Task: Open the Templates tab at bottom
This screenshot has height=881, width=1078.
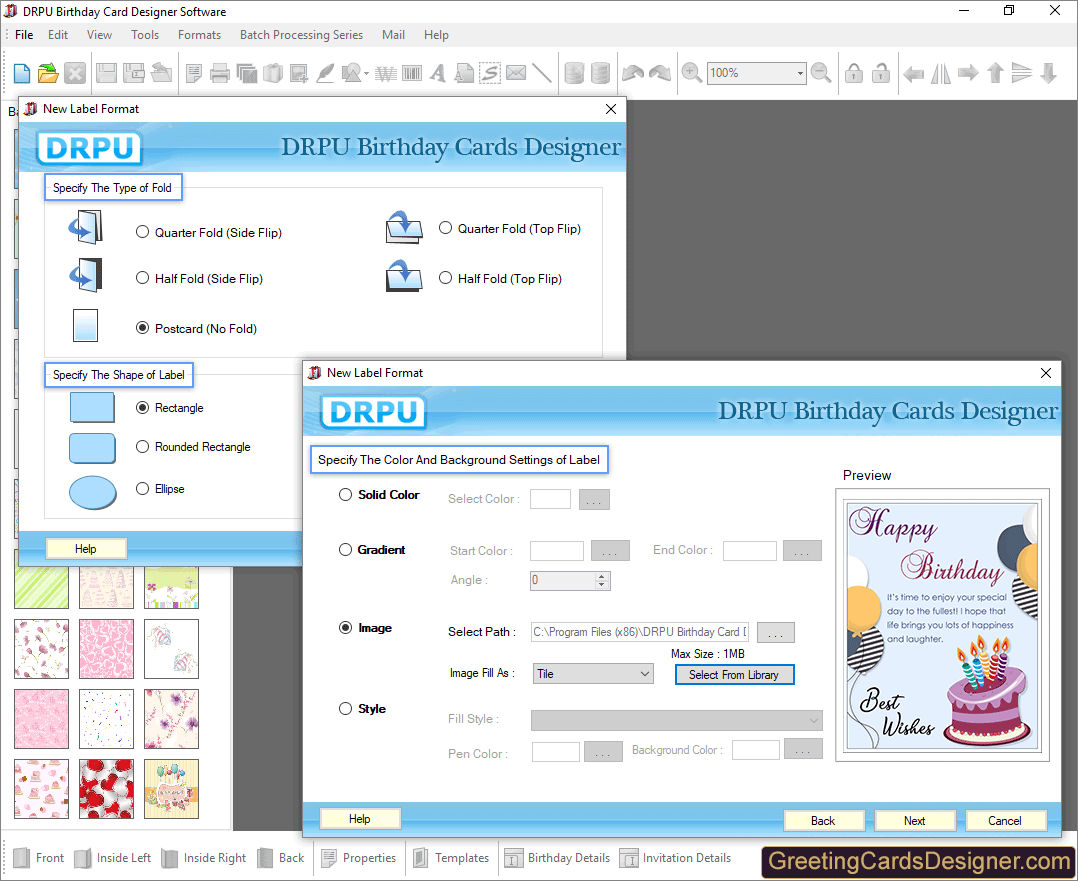Action: pos(451,858)
